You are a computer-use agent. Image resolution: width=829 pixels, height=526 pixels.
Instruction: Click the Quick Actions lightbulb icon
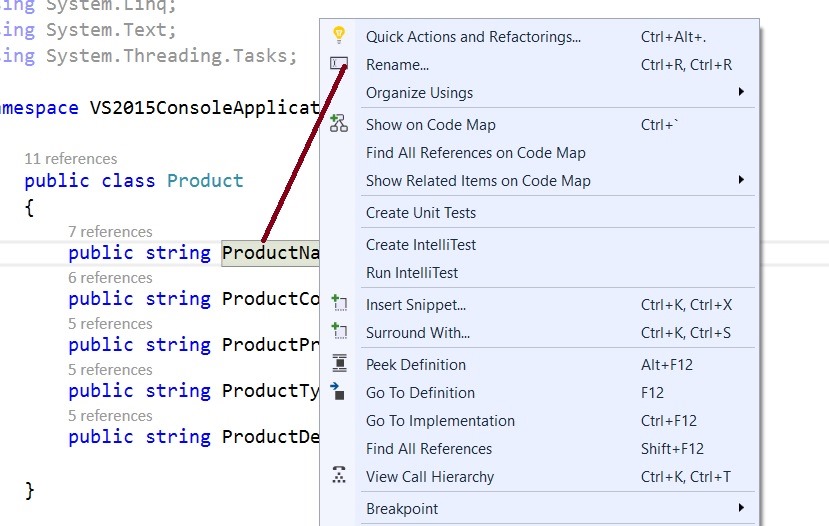tap(339, 36)
